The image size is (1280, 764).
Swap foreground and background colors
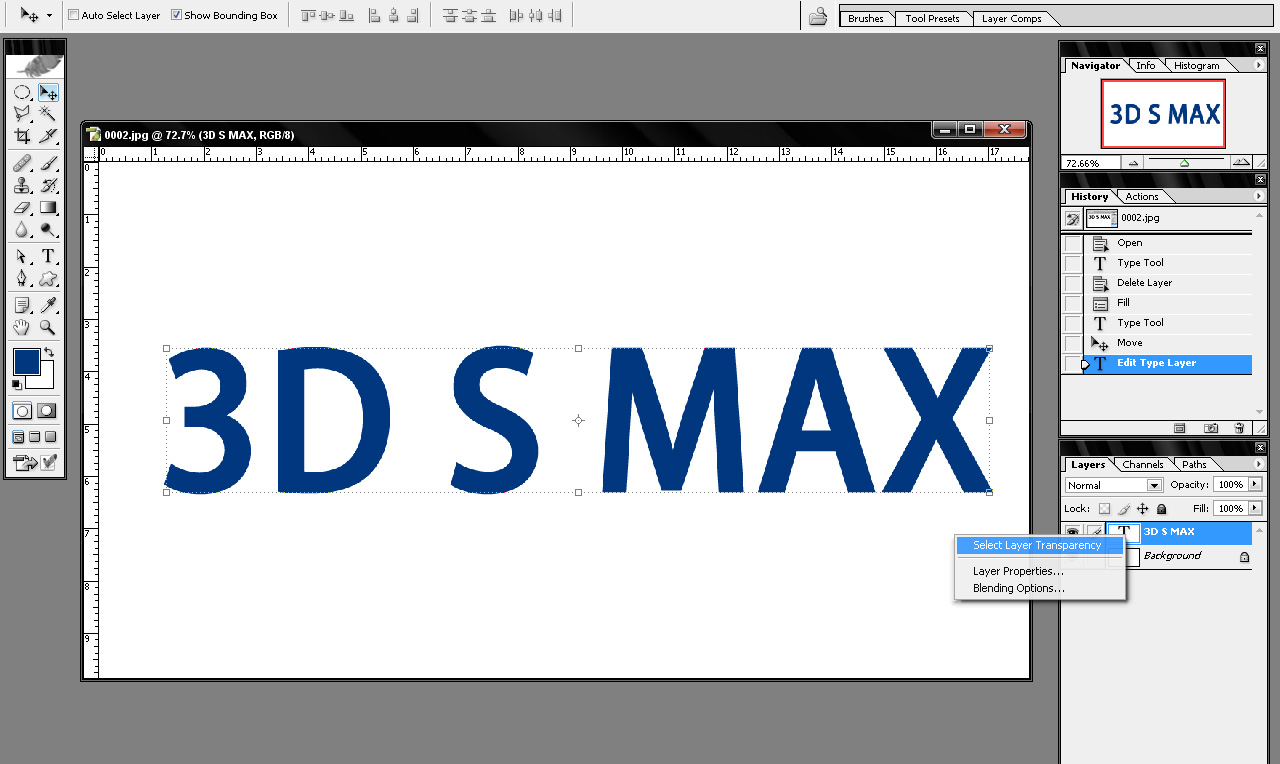[x=49, y=353]
